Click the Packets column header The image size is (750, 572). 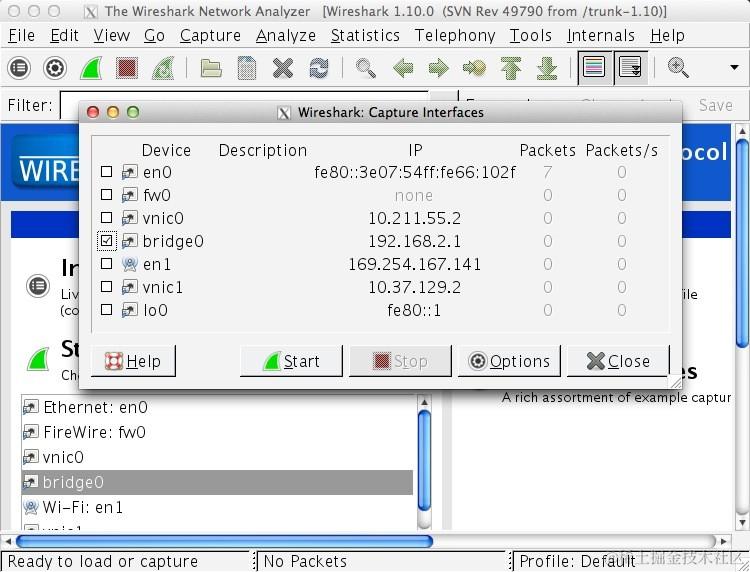tap(547, 150)
